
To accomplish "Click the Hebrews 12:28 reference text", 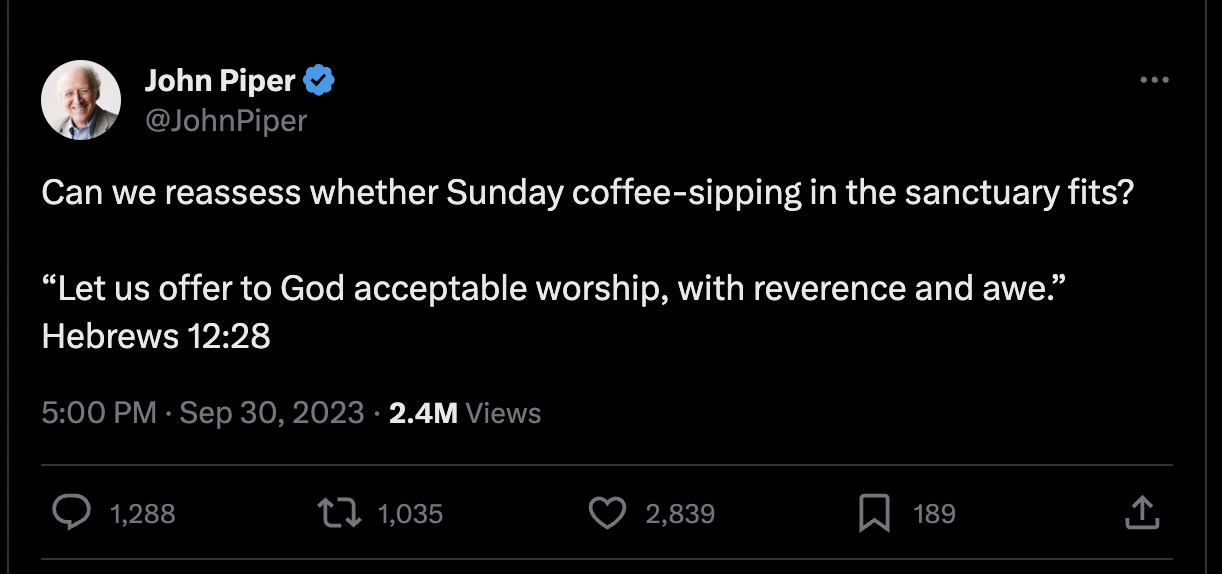I will pyautogui.click(x=156, y=336).
